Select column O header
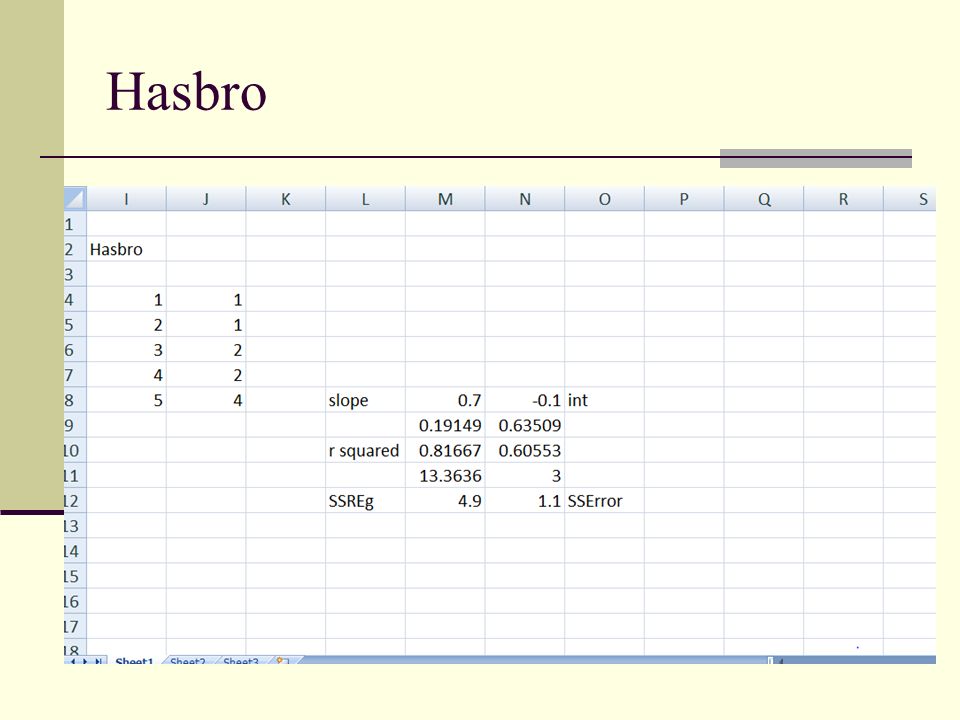This screenshot has width=960, height=720. pyautogui.click(x=604, y=199)
